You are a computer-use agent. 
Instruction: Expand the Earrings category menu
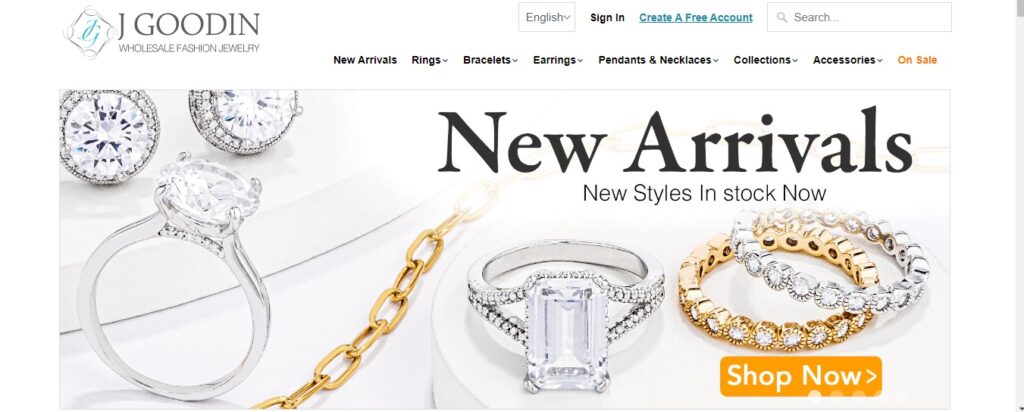coord(558,60)
